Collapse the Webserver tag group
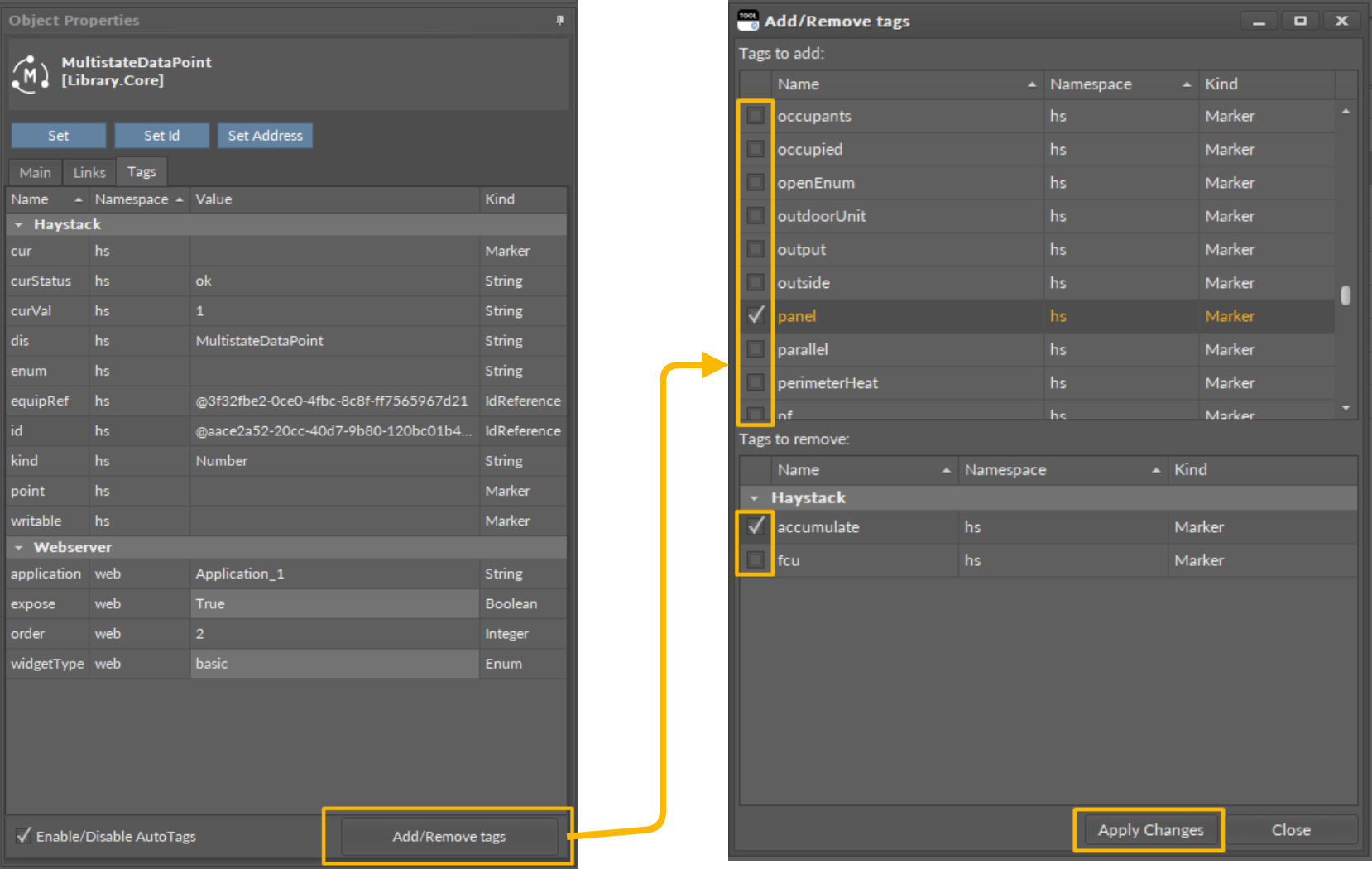 click(x=18, y=547)
